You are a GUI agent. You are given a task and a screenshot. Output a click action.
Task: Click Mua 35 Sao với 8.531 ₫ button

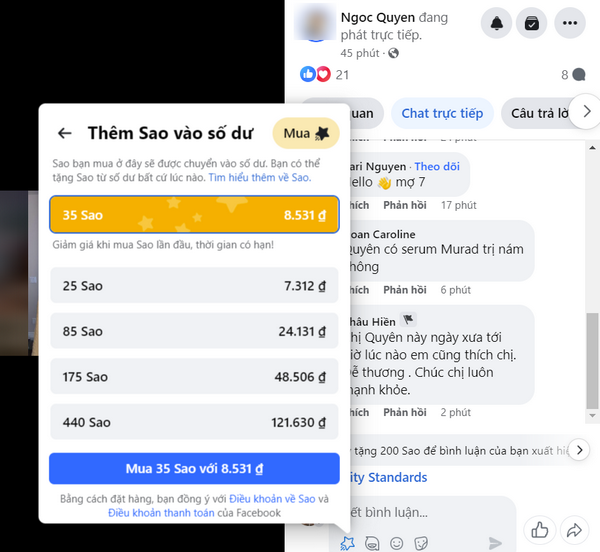point(194,469)
